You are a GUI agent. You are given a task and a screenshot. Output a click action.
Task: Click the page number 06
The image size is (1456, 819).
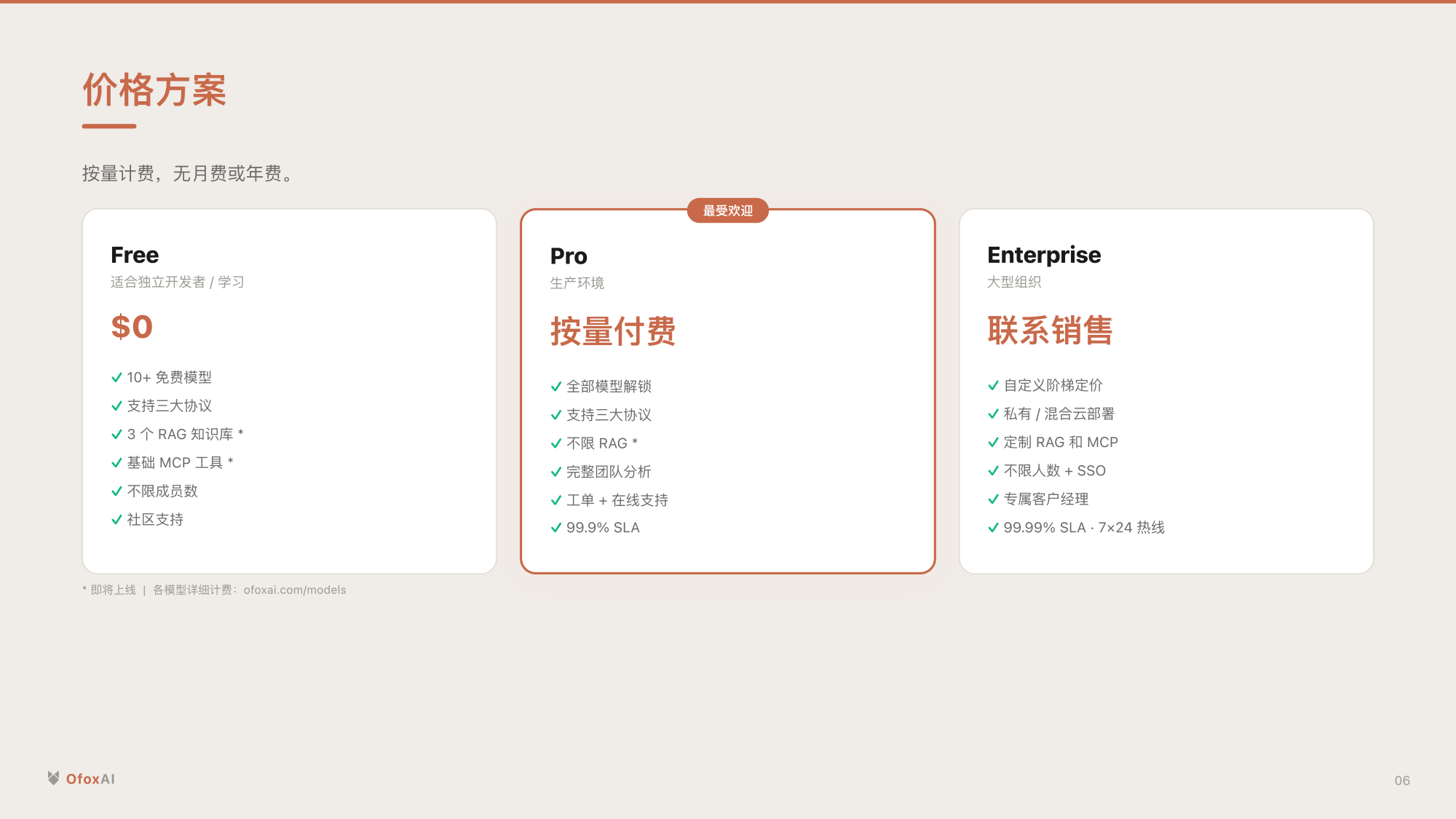pyautogui.click(x=1402, y=780)
